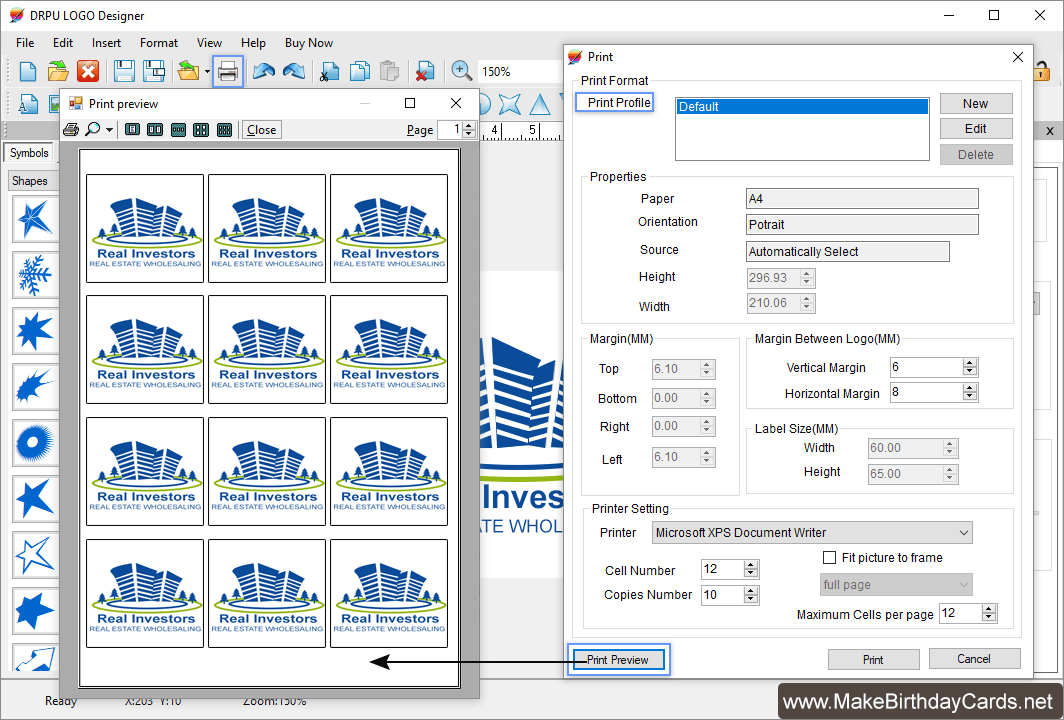The width and height of the screenshot is (1064, 720).
Task: Select two-page layout in Print preview
Action: pos(155,129)
